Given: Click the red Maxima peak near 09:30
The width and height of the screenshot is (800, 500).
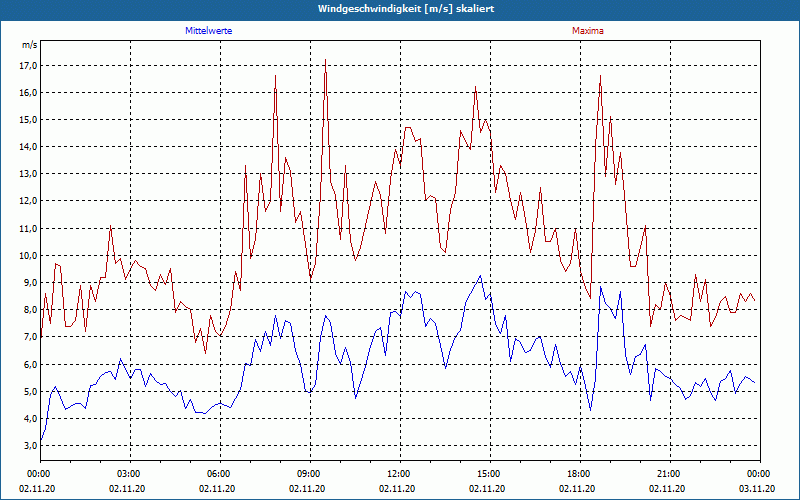Looking at the screenshot, I should coord(326,60).
